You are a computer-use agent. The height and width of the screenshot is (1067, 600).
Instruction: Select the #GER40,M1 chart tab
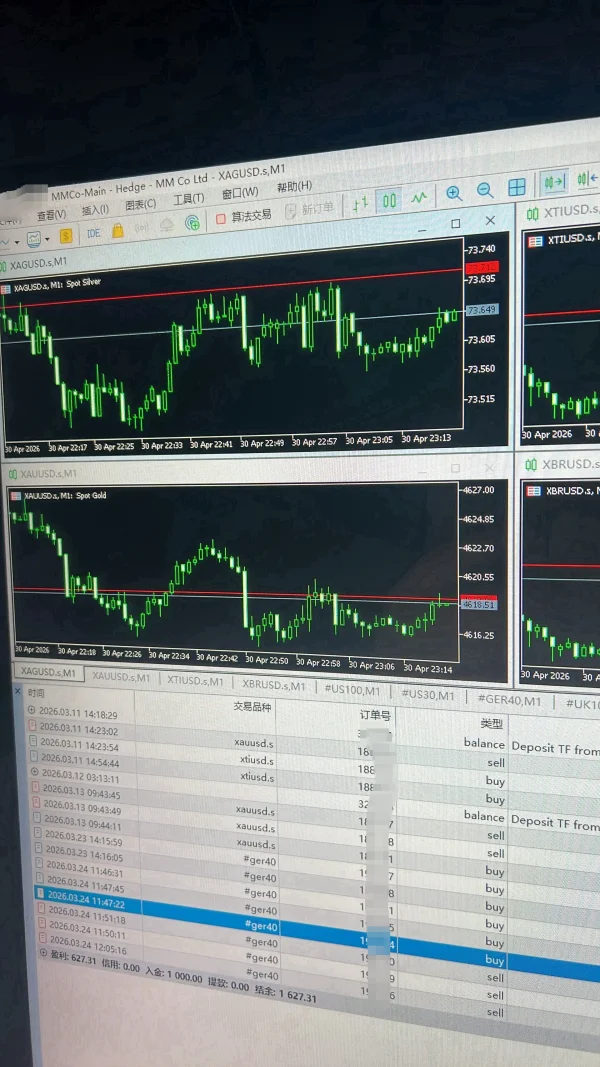tap(510, 700)
